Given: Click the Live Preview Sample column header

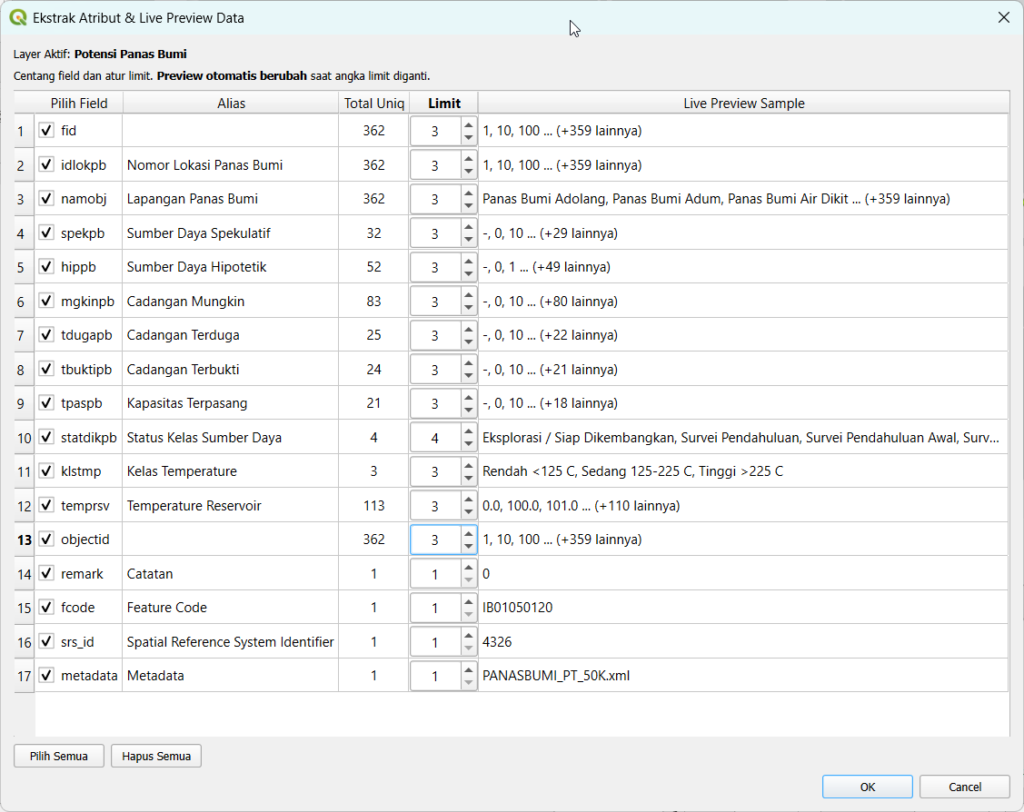Looking at the screenshot, I should pyautogui.click(x=743, y=103).
